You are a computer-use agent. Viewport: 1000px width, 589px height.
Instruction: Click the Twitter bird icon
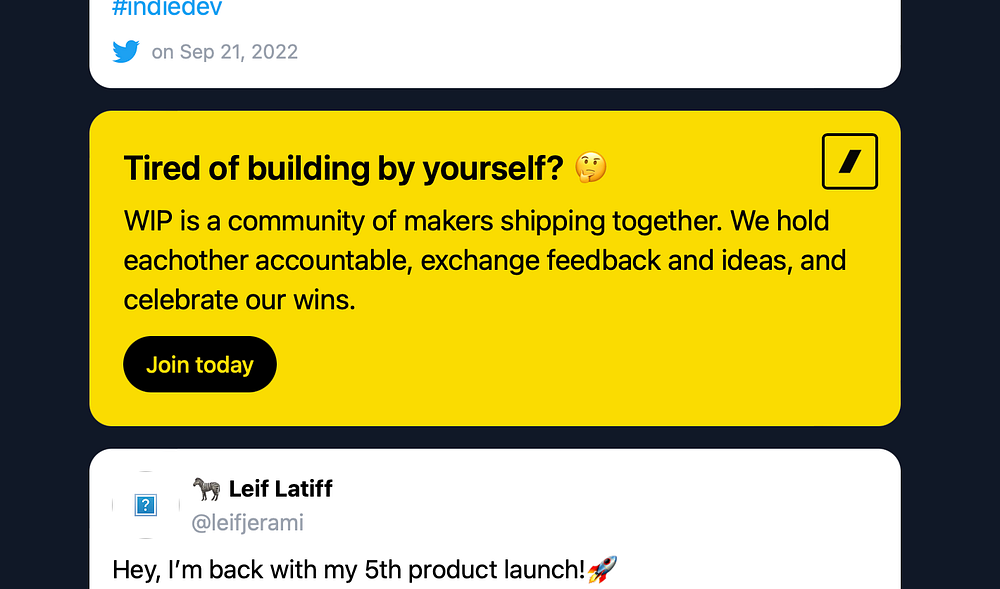tap(126, 52)
